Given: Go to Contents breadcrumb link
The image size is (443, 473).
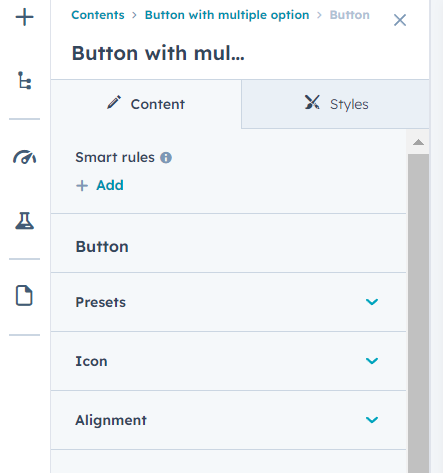Looking at the screenshot, I should click(x=98, y=15).
